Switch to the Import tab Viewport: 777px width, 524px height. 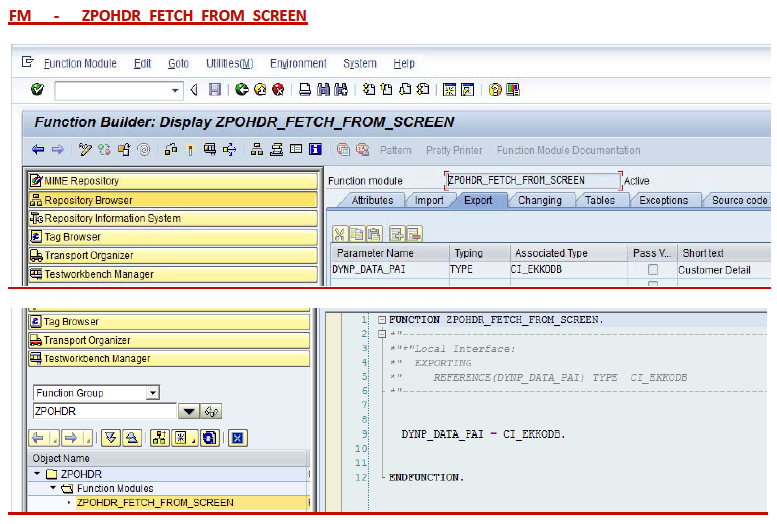click(429, 200)
